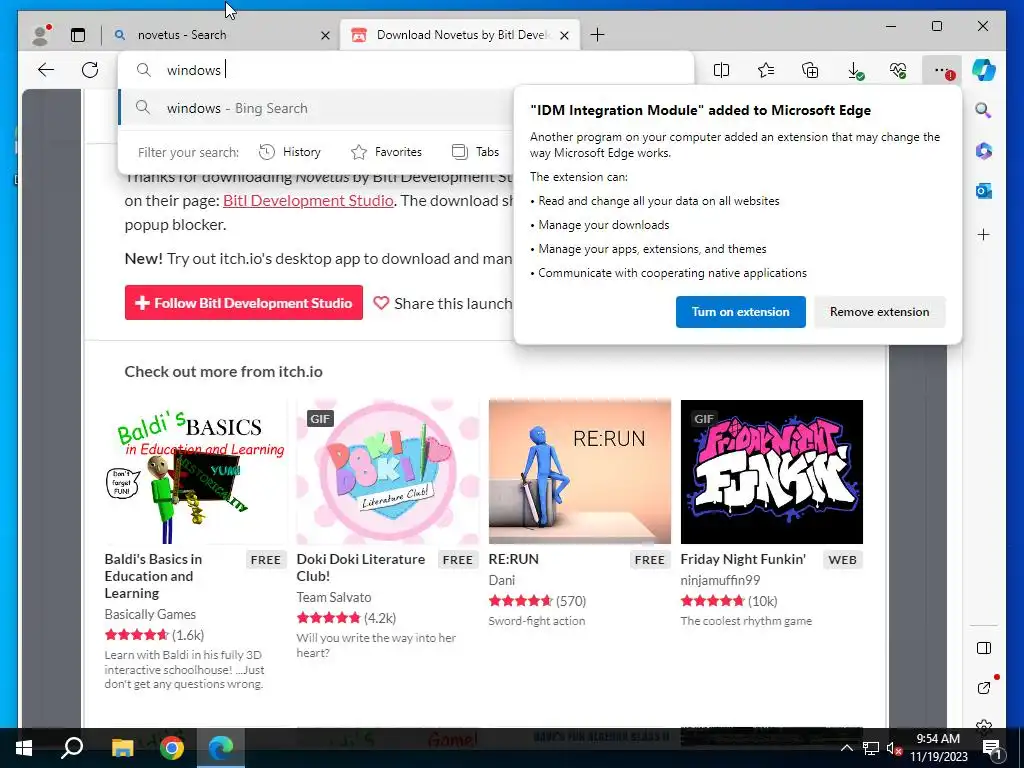Open a new tab with plus button
Screen dimensions: 1024x768
click(x=597, y=35)
